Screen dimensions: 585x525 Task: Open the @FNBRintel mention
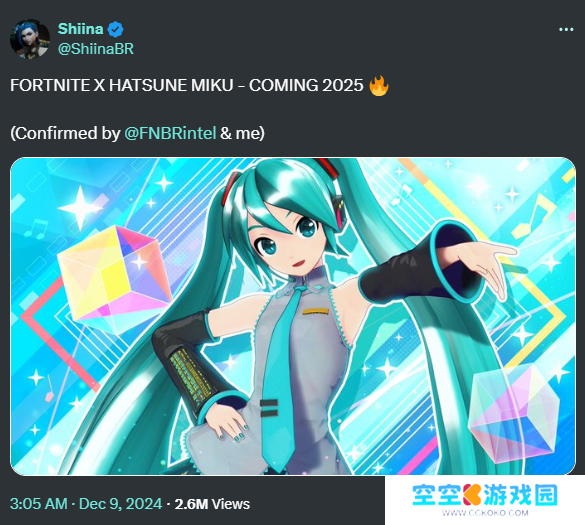tap(170, 133)
